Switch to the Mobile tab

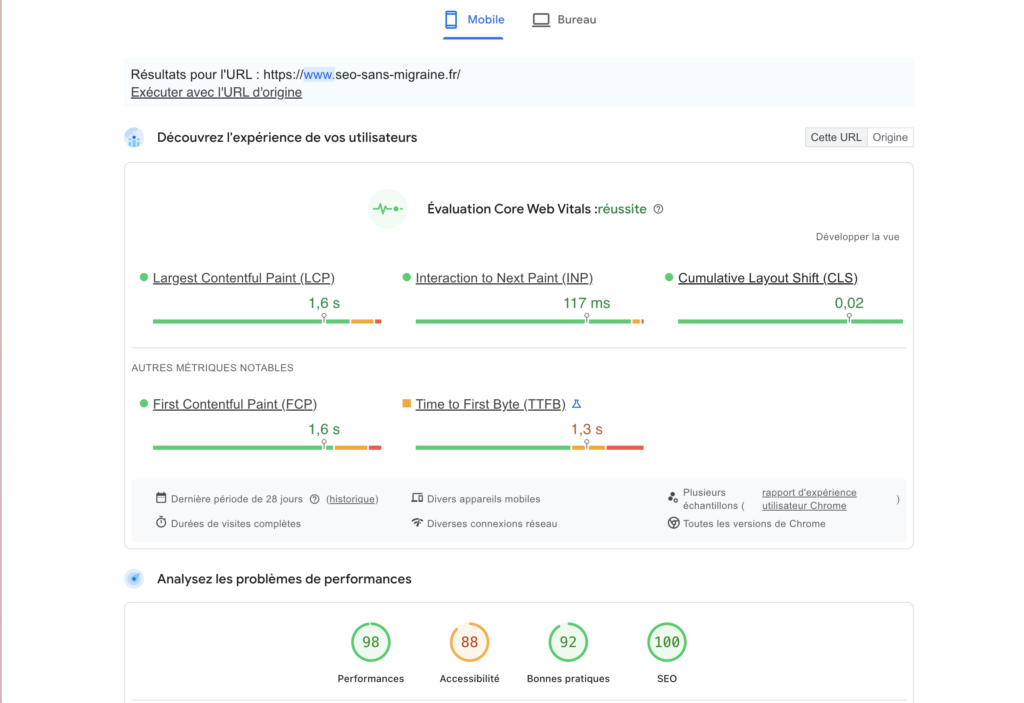(x=473, y=20)
